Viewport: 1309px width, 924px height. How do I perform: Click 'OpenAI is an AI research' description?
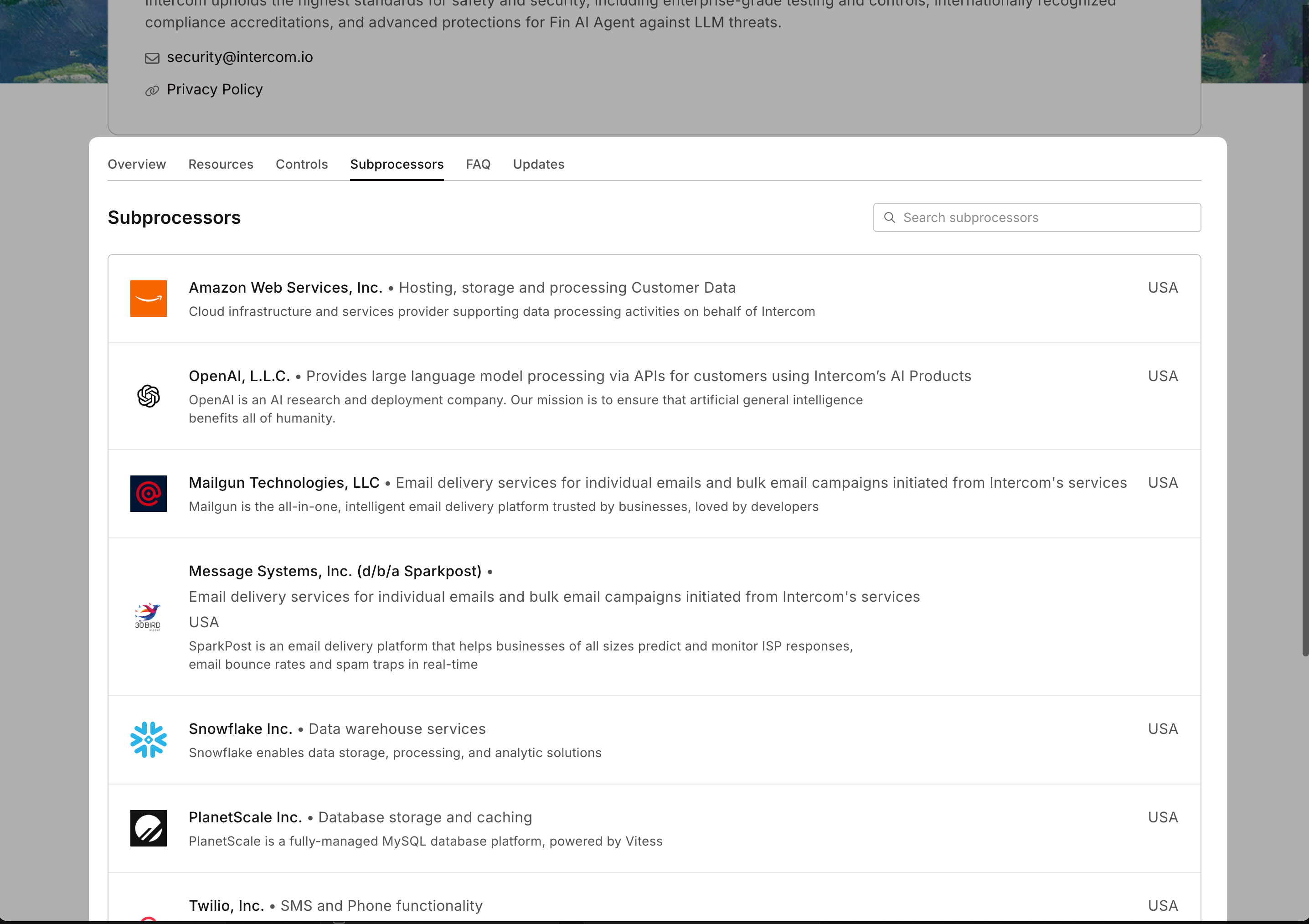click(x=526, y=409)
